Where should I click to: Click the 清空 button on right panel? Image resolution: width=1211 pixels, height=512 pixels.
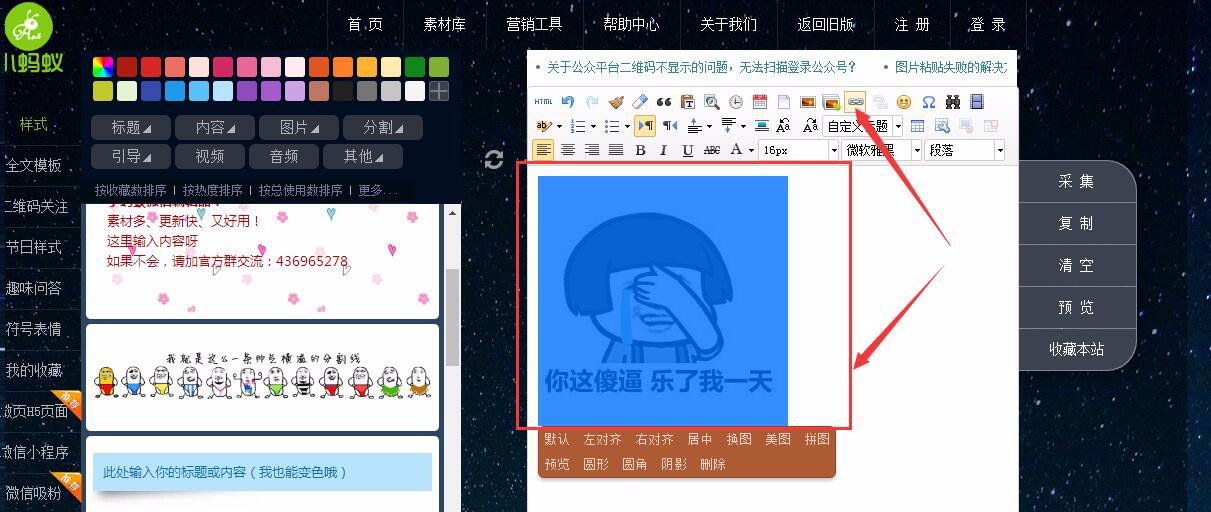(x=1076, y=266)
